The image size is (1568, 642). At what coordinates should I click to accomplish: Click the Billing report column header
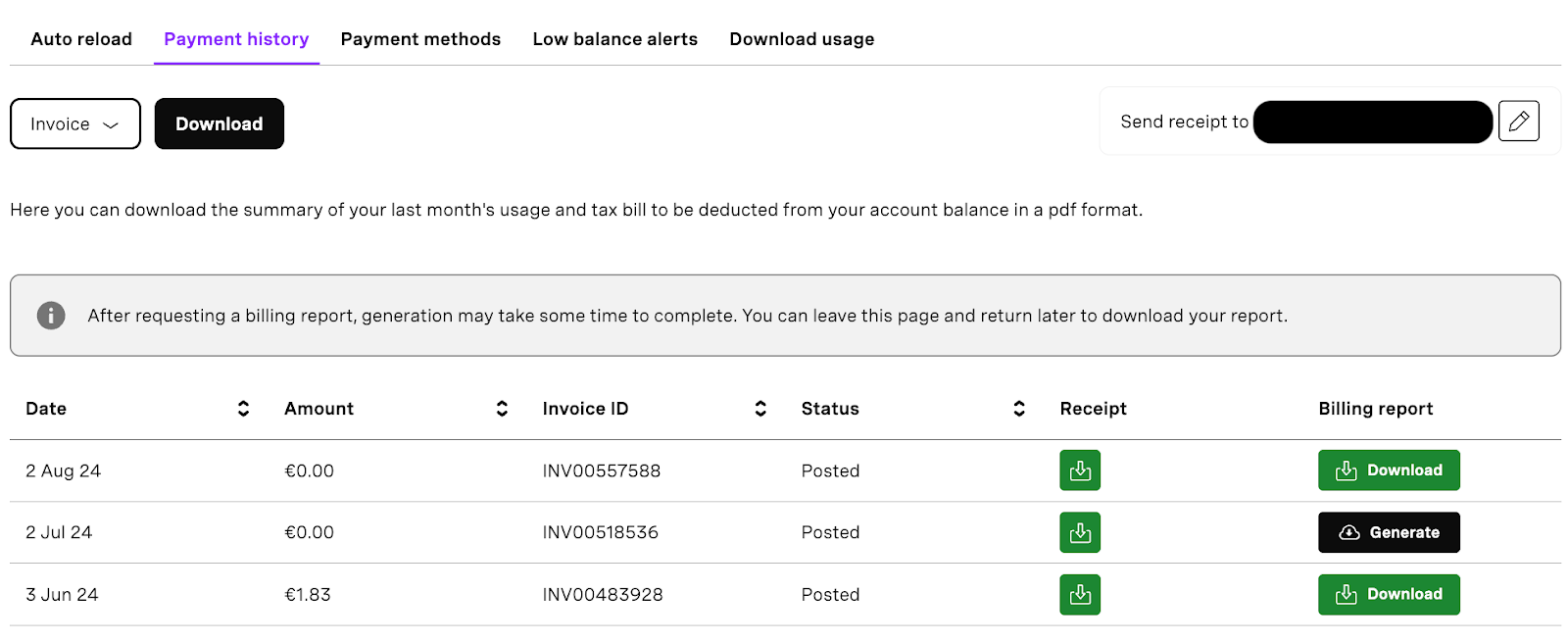1376,409
